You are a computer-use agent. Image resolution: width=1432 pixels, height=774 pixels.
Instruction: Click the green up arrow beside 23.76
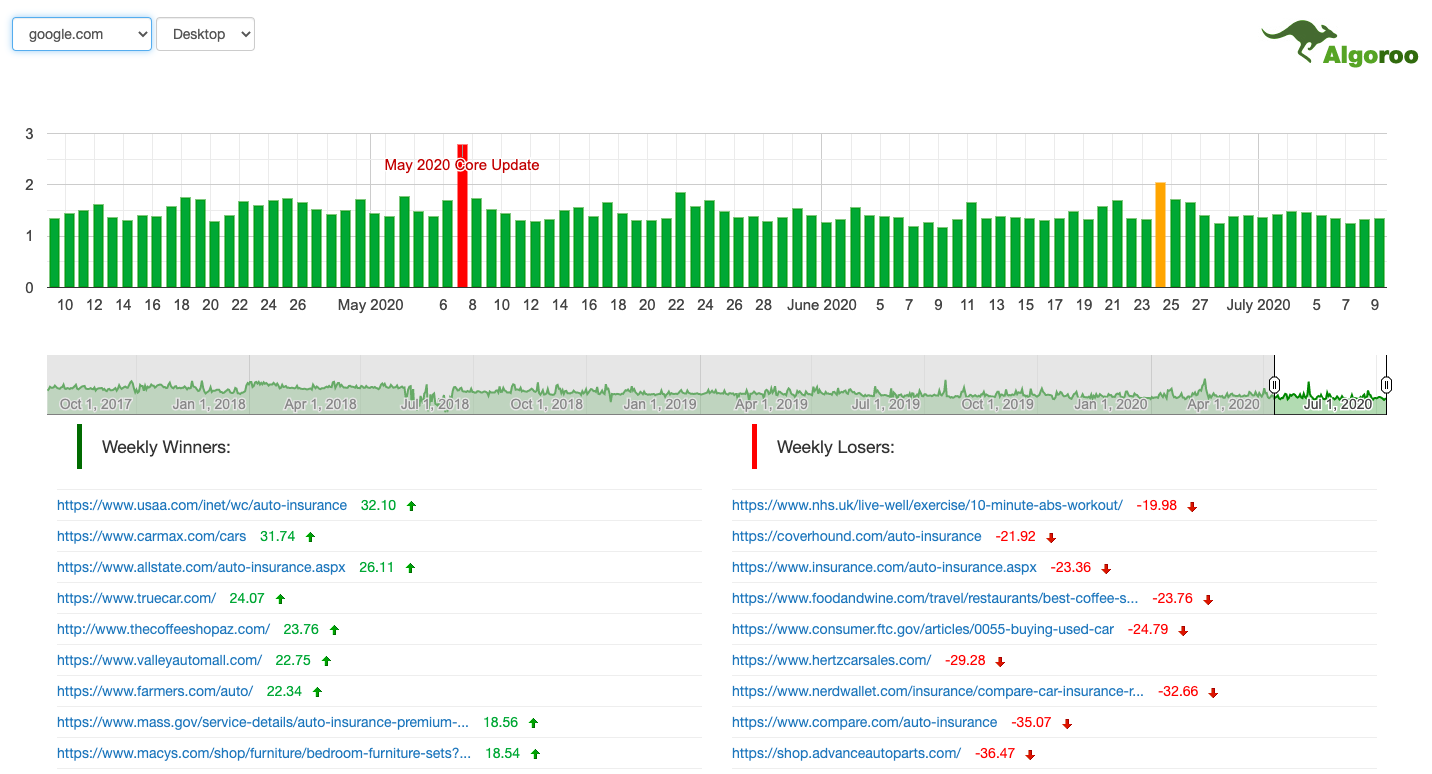[334, 630]
